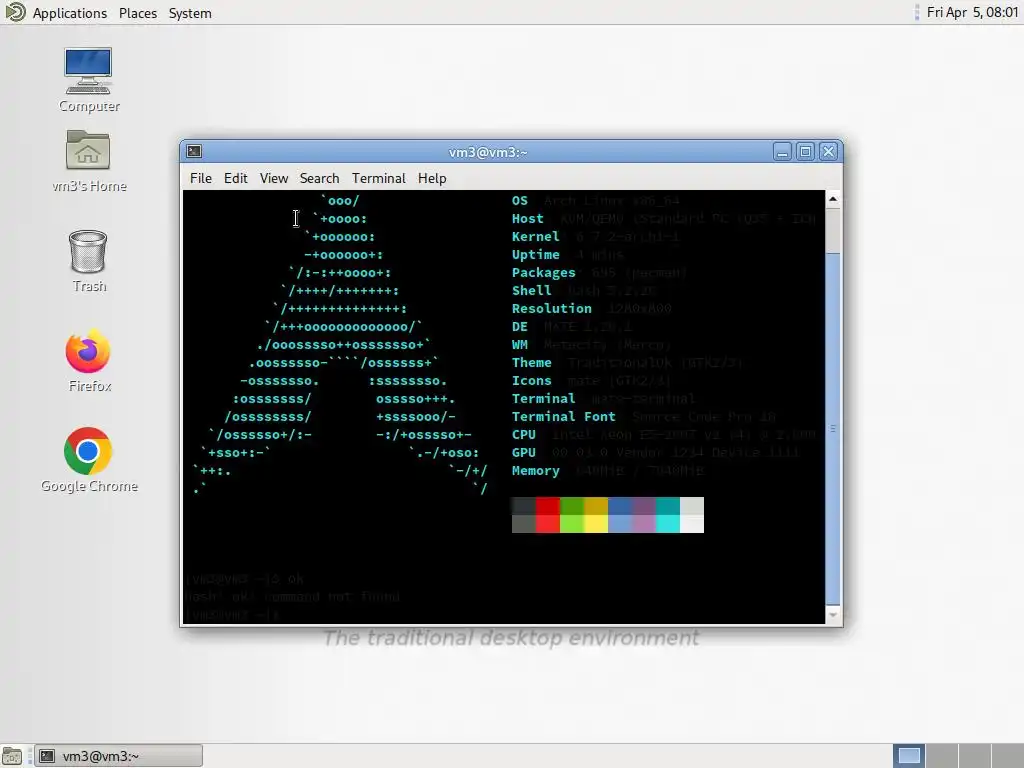The width and height of the screenshot is (1024, 768).
Task: Click the terminal vertical scrollbar thumb
Action: click(833, 427)
